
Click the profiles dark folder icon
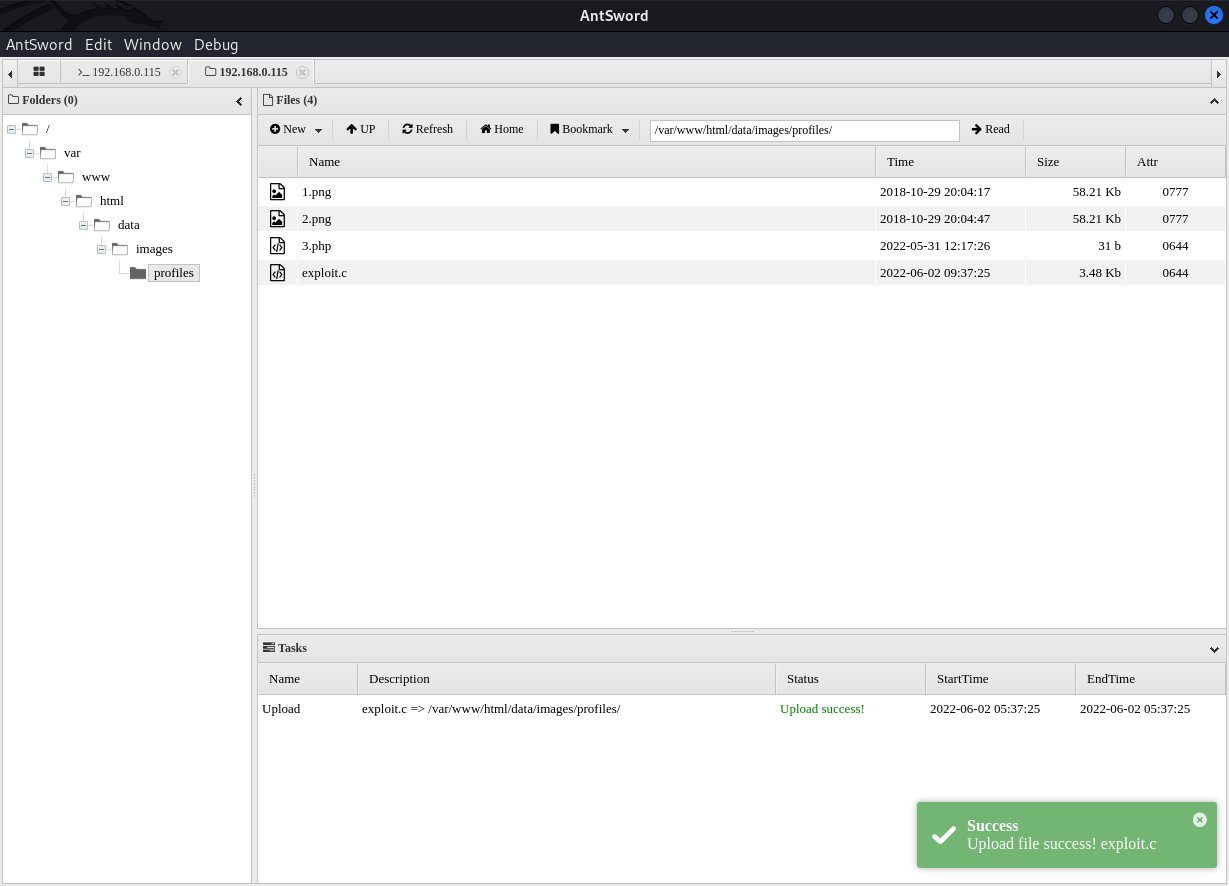(x=138, y=273)
